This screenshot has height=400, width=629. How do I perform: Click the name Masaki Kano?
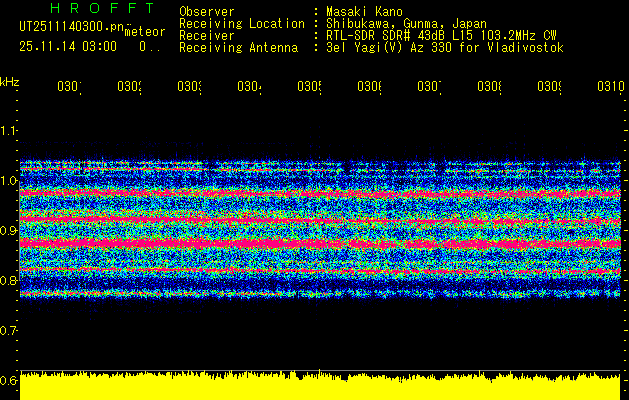tap(364, 12)
